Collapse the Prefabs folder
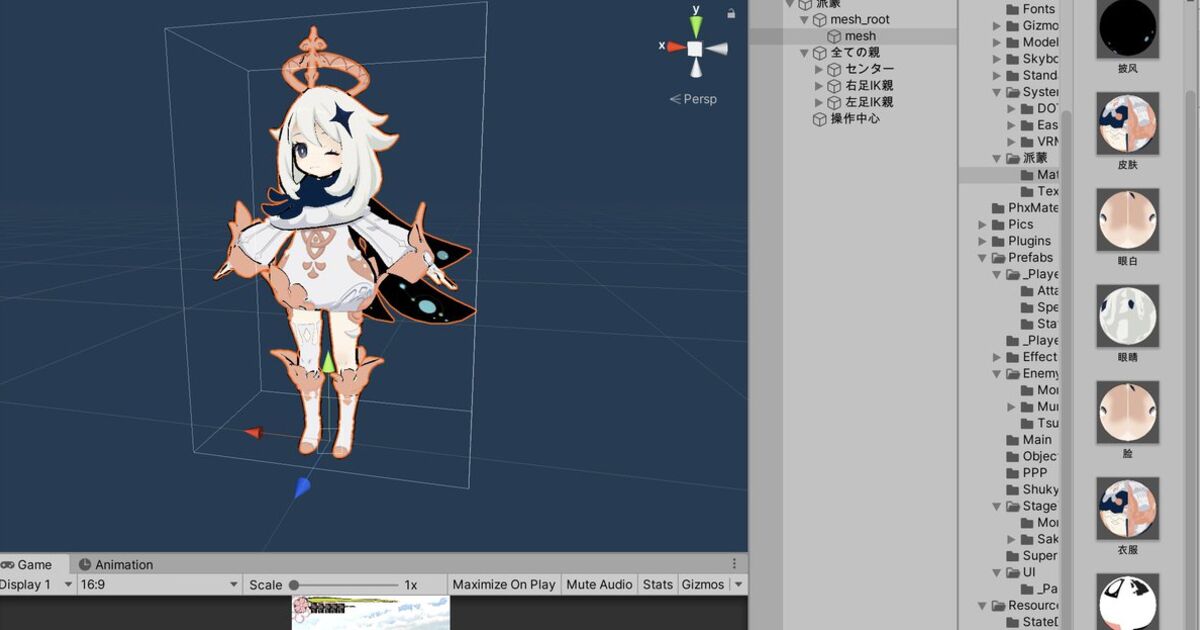Image resolution: width=1200 pixels, height=630 pixels. 982,258
